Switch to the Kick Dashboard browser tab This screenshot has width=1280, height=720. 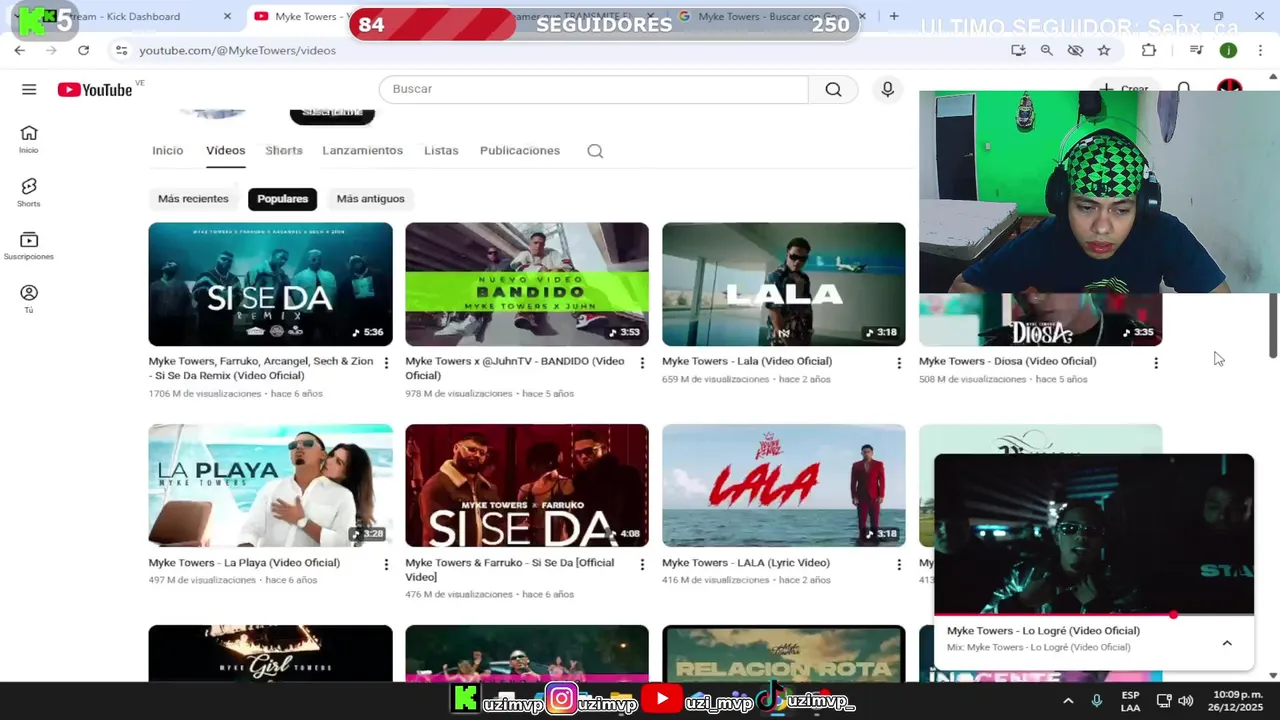[x=125, y=16]
